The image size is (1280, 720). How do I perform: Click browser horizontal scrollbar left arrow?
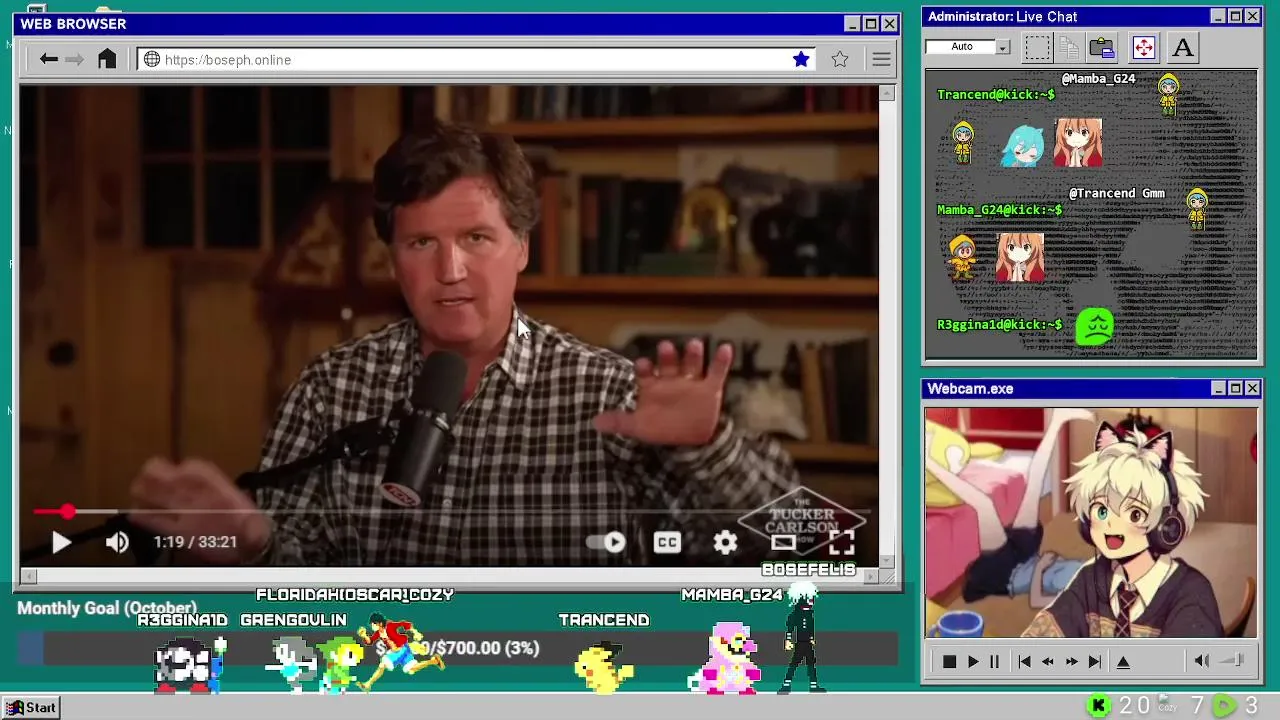(29, 576)
